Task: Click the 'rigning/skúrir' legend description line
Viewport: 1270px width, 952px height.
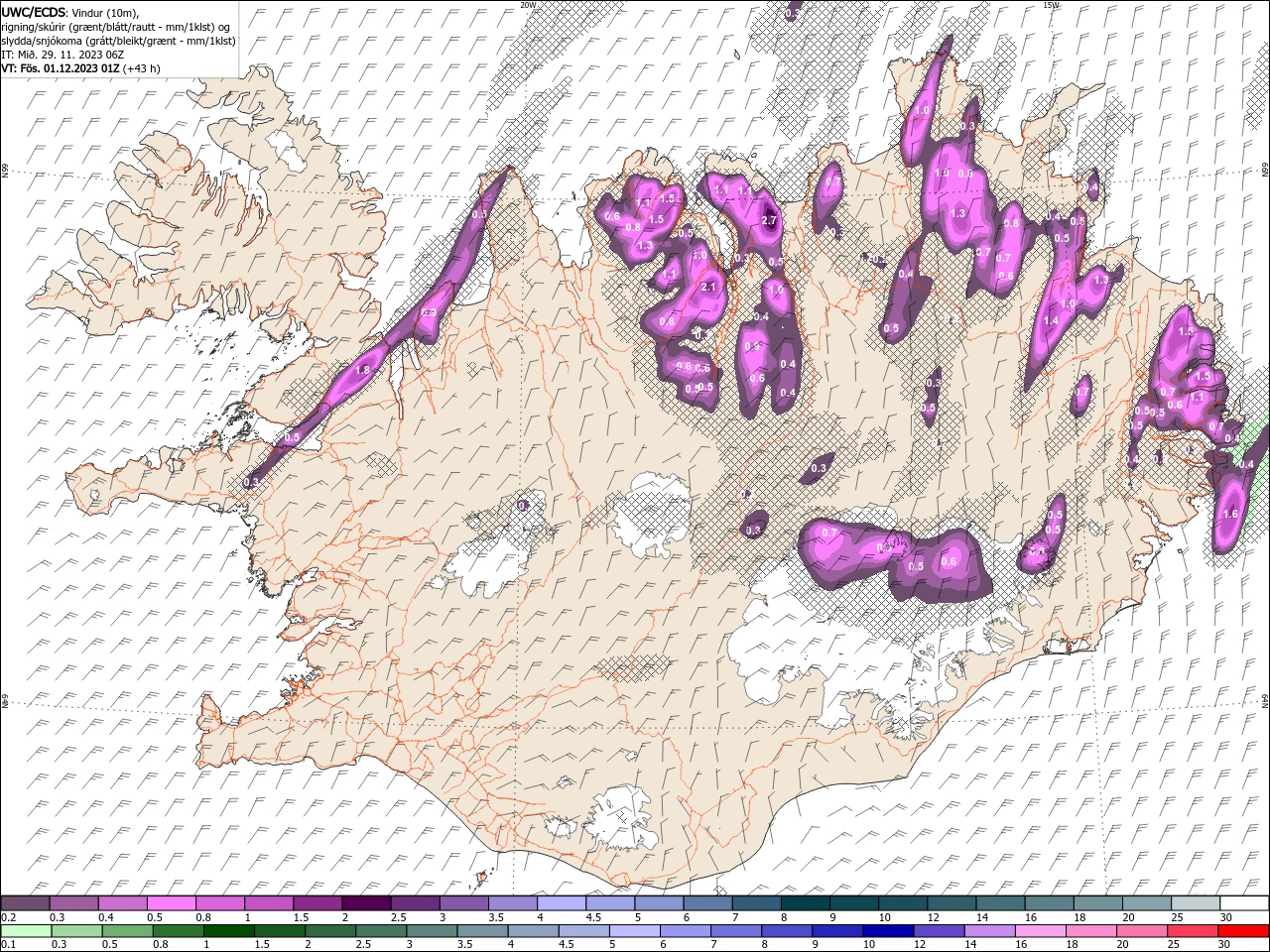Action: click(x=117, y=26)
